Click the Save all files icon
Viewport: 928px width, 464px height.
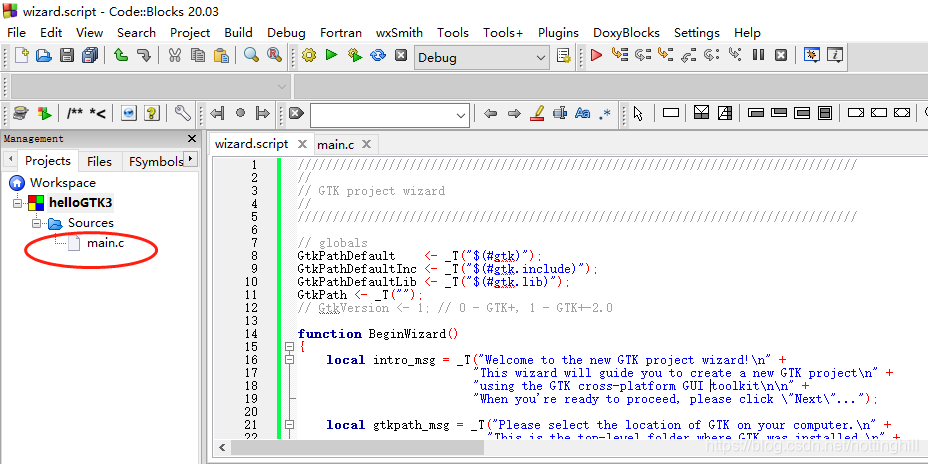coord(90,56)
